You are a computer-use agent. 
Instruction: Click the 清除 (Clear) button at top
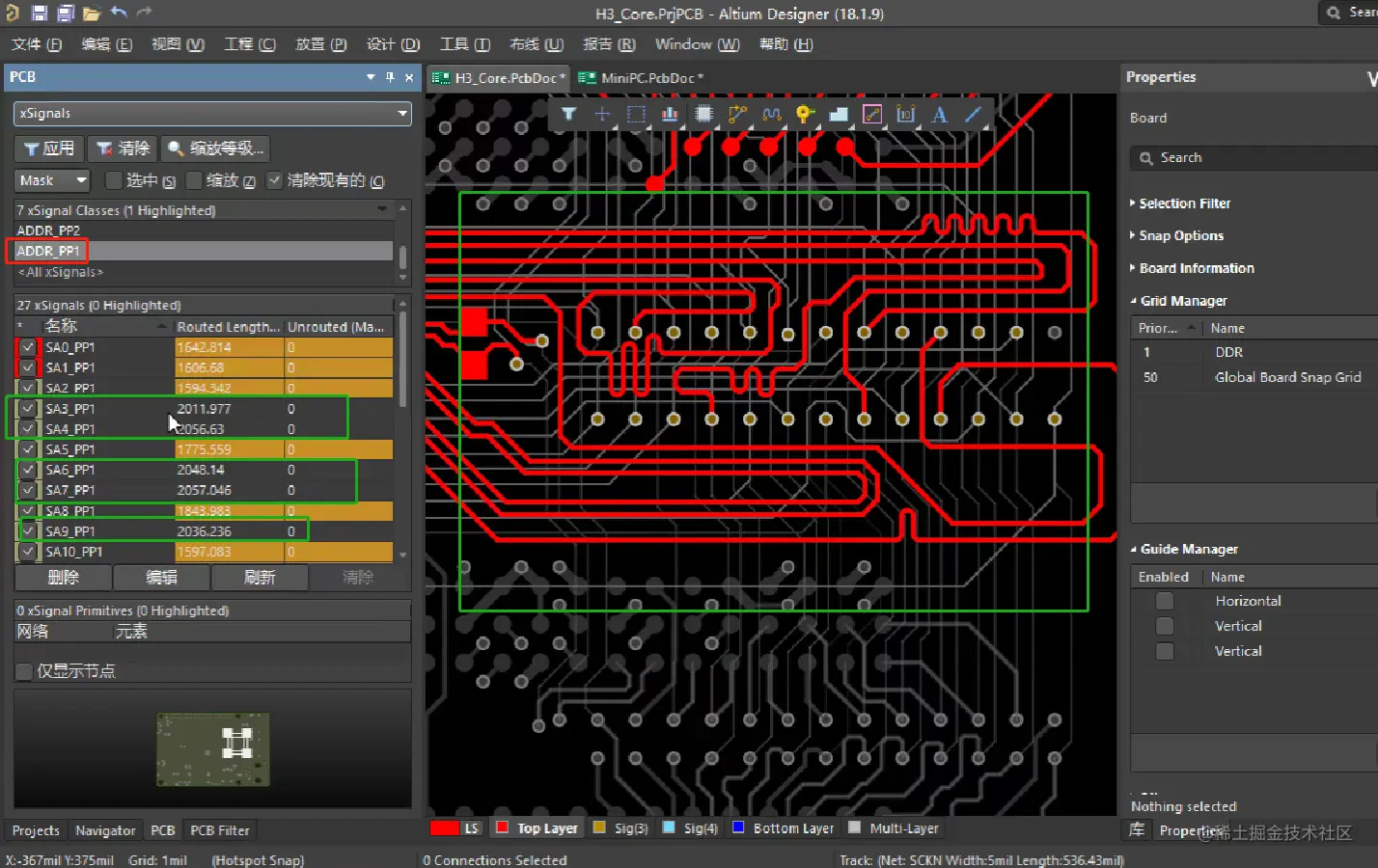click(123, 149)
